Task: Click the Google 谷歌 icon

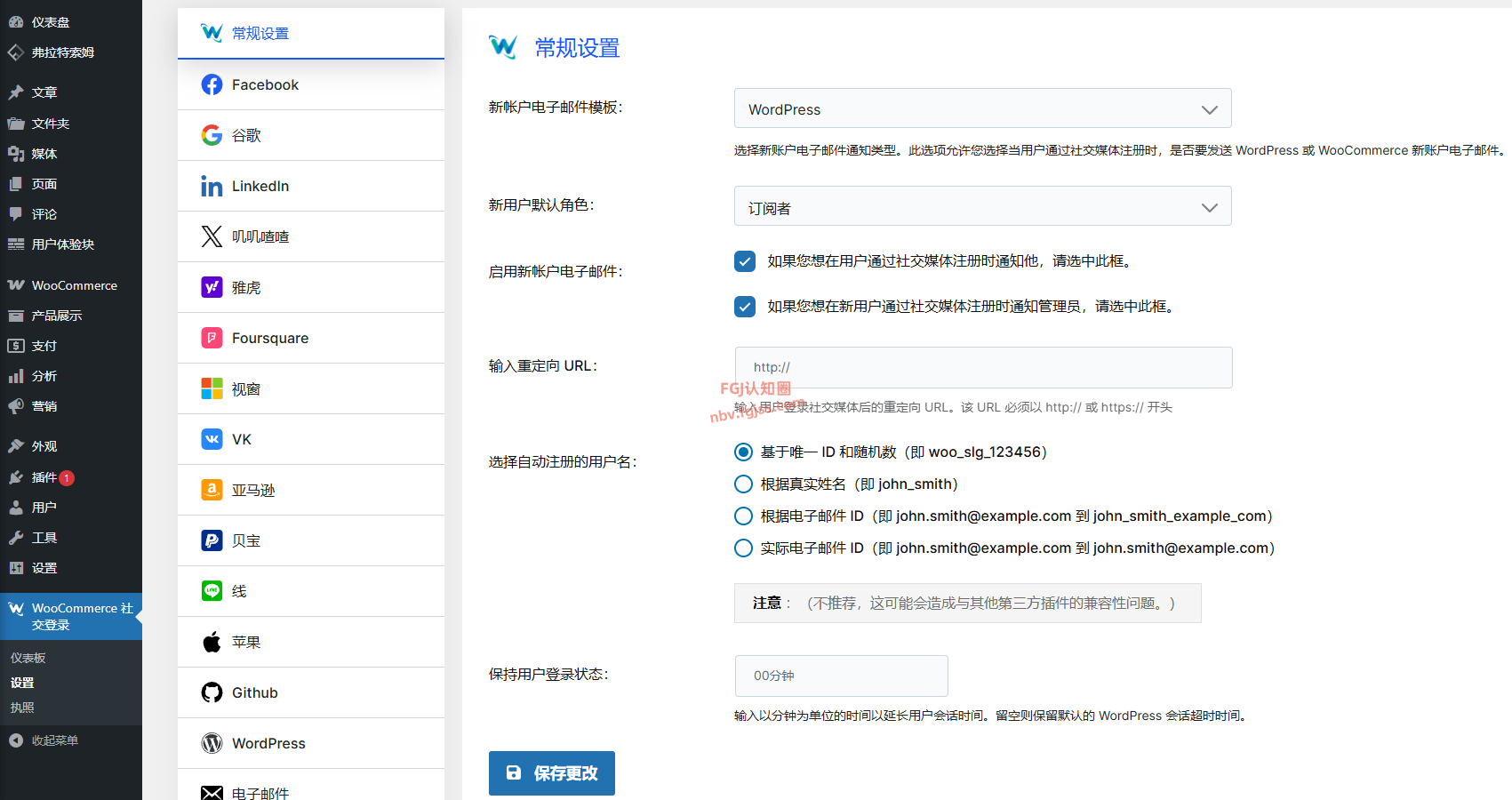Action: 212,135
